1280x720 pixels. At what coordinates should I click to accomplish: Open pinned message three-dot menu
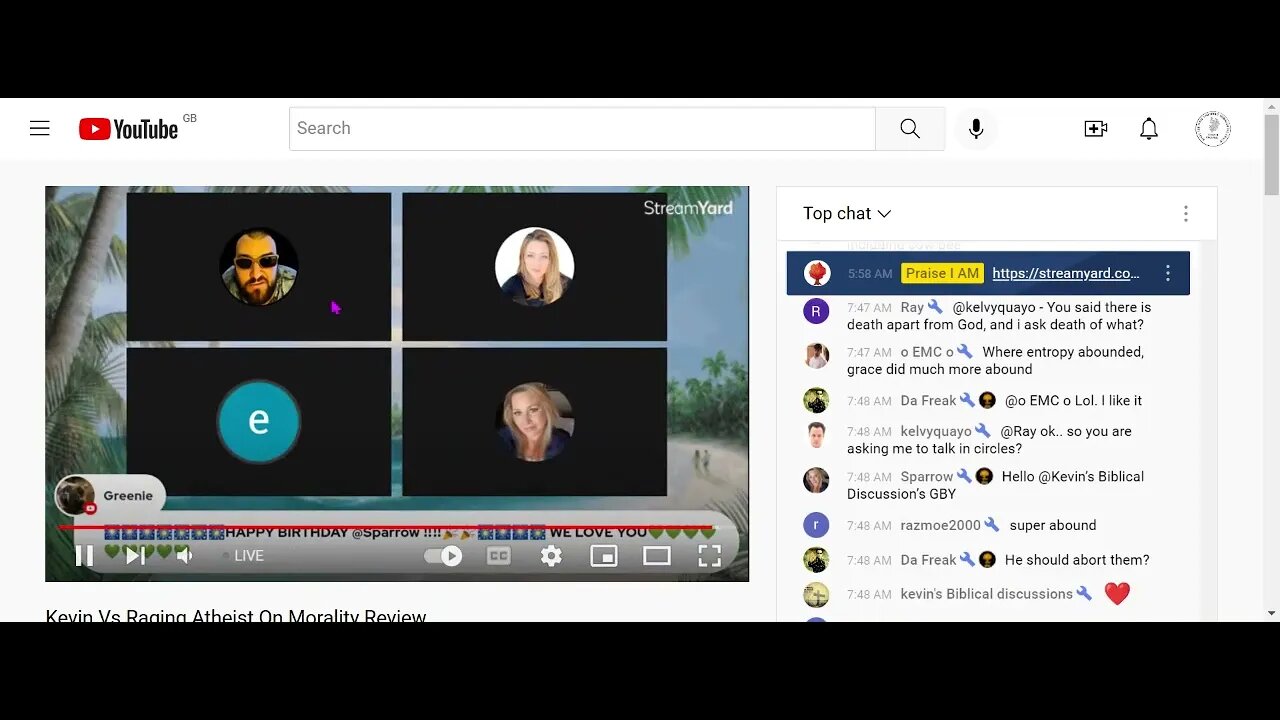point(1168,273)
